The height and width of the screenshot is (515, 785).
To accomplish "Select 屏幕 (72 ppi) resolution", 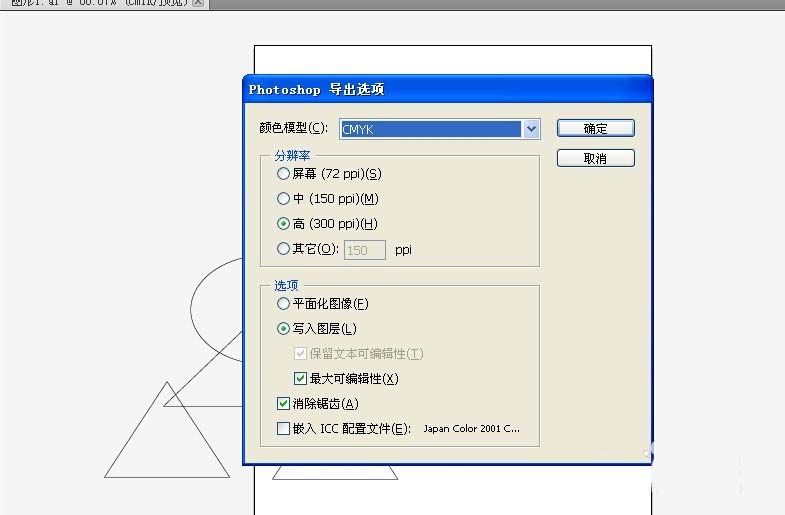I will click(x=283, y=174).
